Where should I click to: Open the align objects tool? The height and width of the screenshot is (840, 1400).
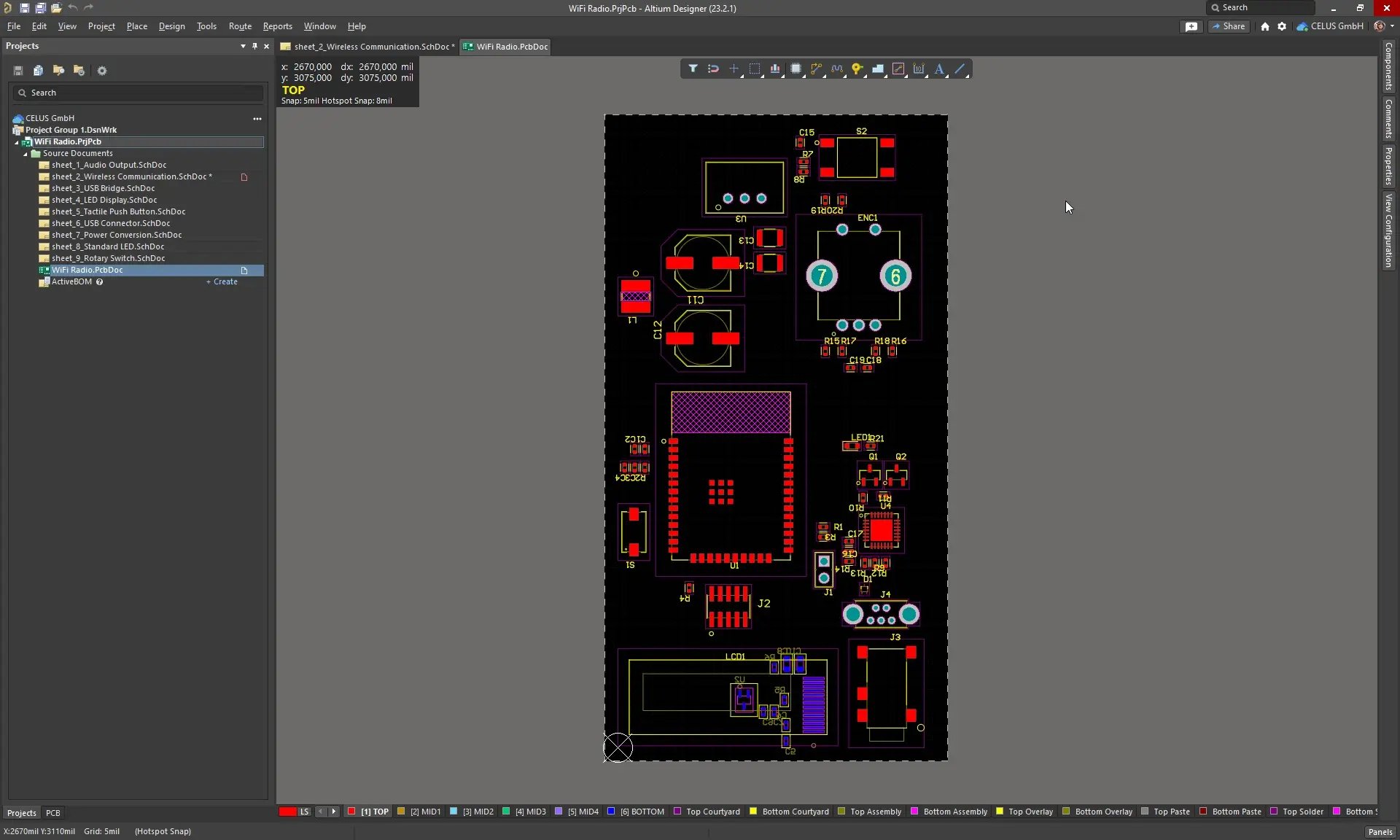click(x=775, y=69)
